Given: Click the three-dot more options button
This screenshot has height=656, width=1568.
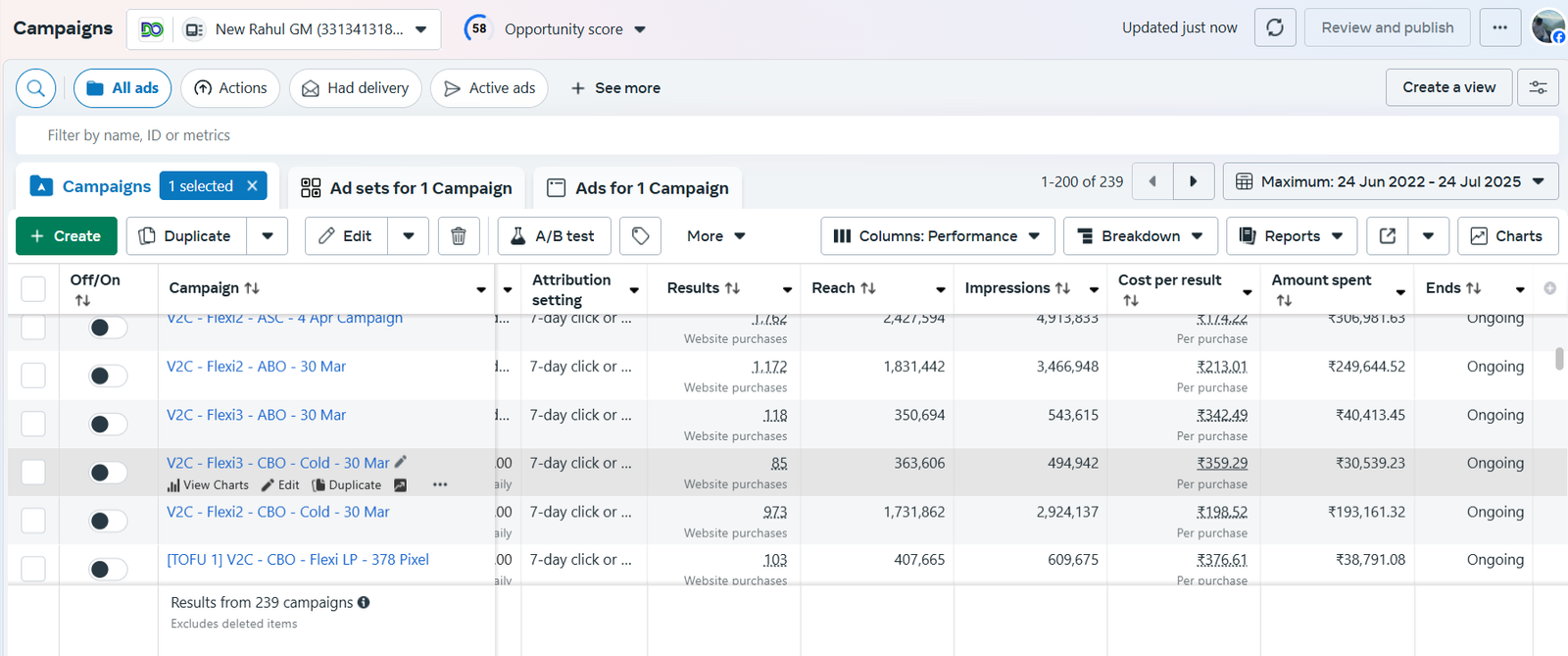Looking at the screenshot, I should pyautogui.click(x=1499, y=27).
